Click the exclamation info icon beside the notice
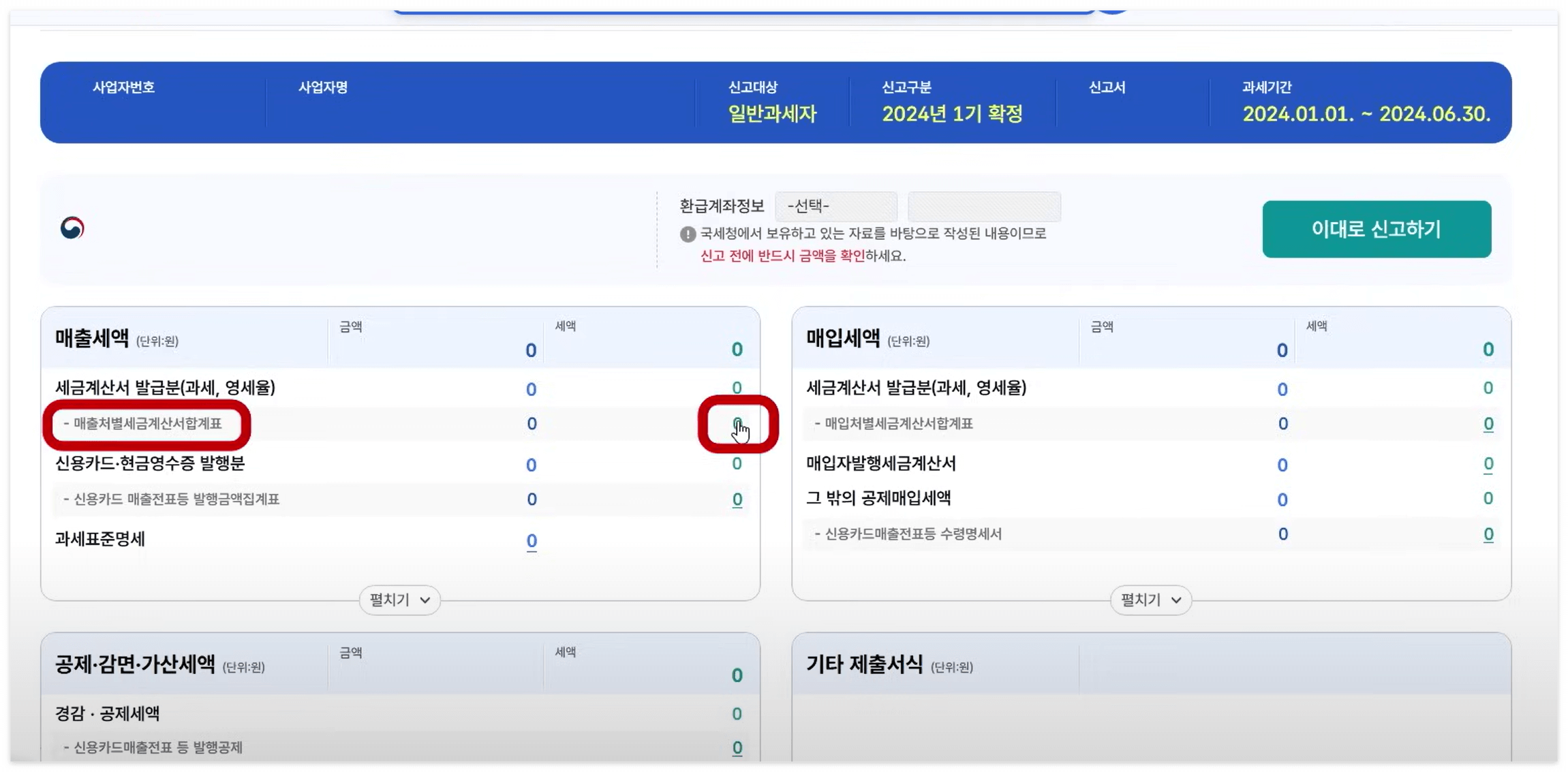 [x=688, y=234]
